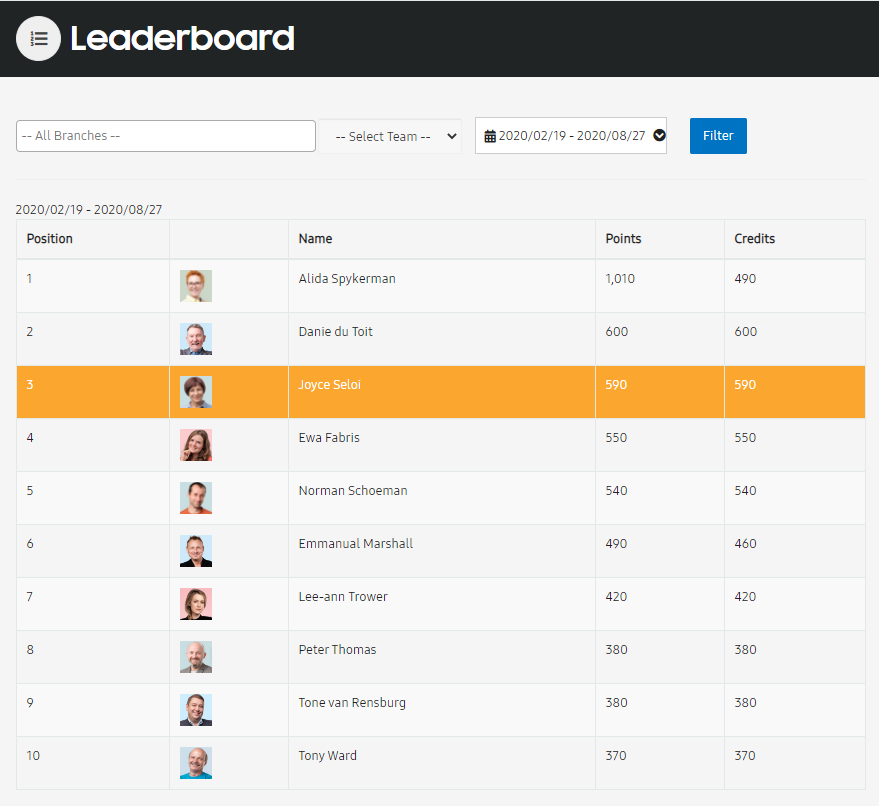879x806 pixels.
Task: Click Lee-ann Trower's 420 credits value
Action: [x=745, y=596]
